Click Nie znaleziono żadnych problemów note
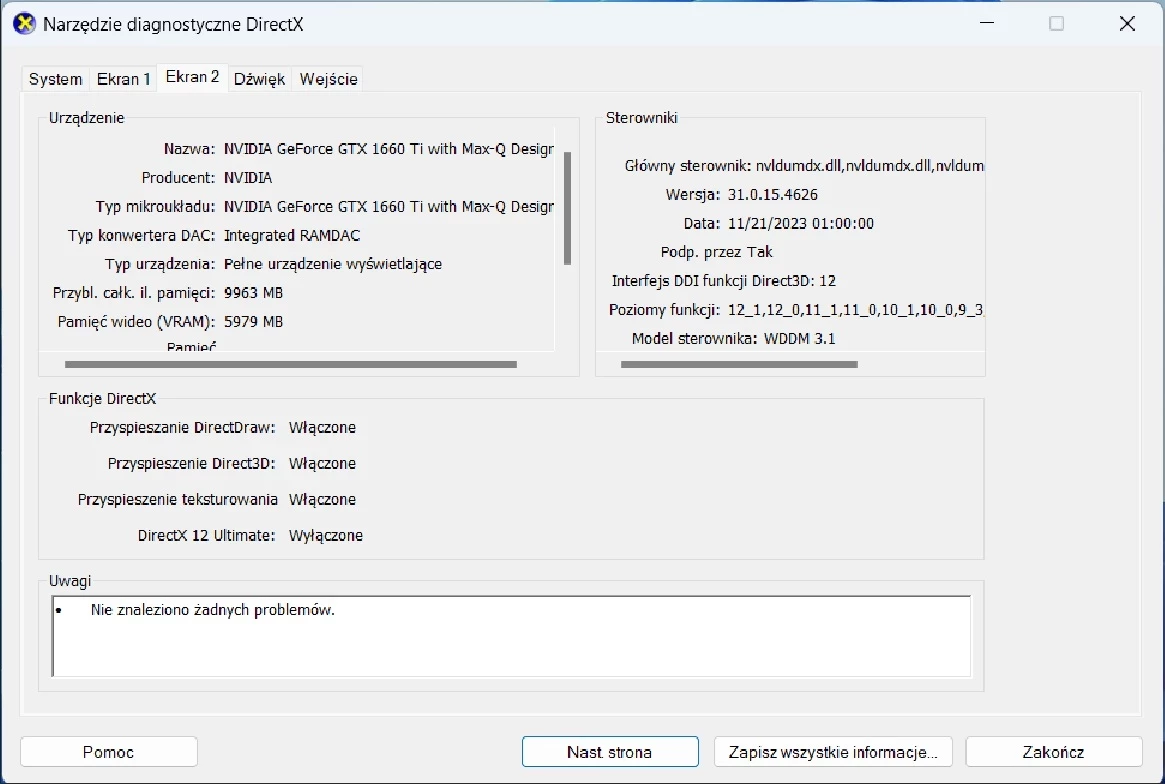 click(212, 610)
